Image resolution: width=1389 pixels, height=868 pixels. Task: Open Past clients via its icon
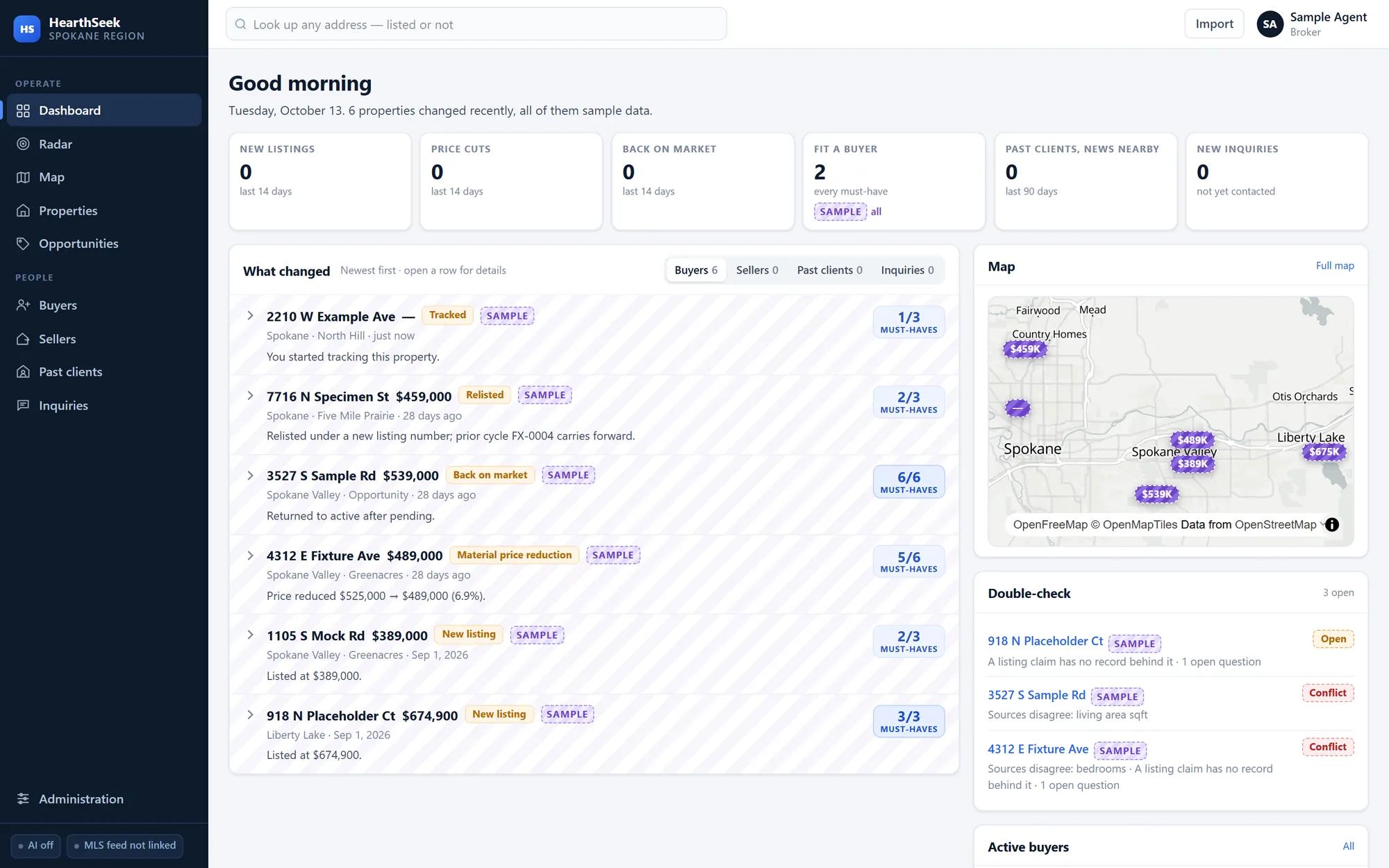[23, 372]
